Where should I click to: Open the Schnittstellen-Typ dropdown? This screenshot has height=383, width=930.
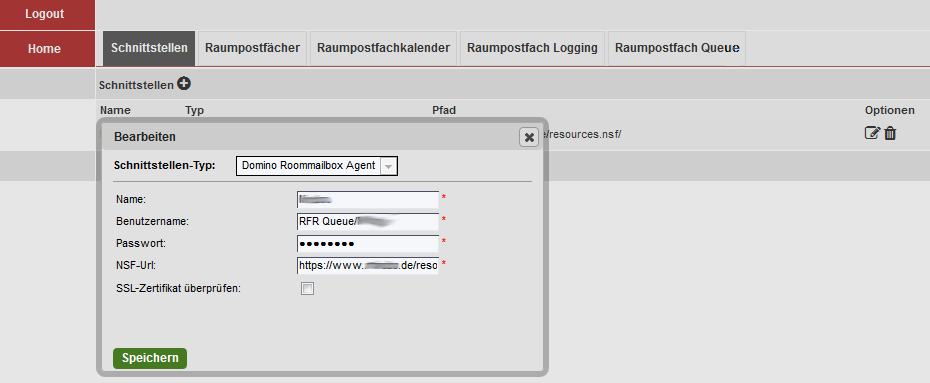[317, 166]
